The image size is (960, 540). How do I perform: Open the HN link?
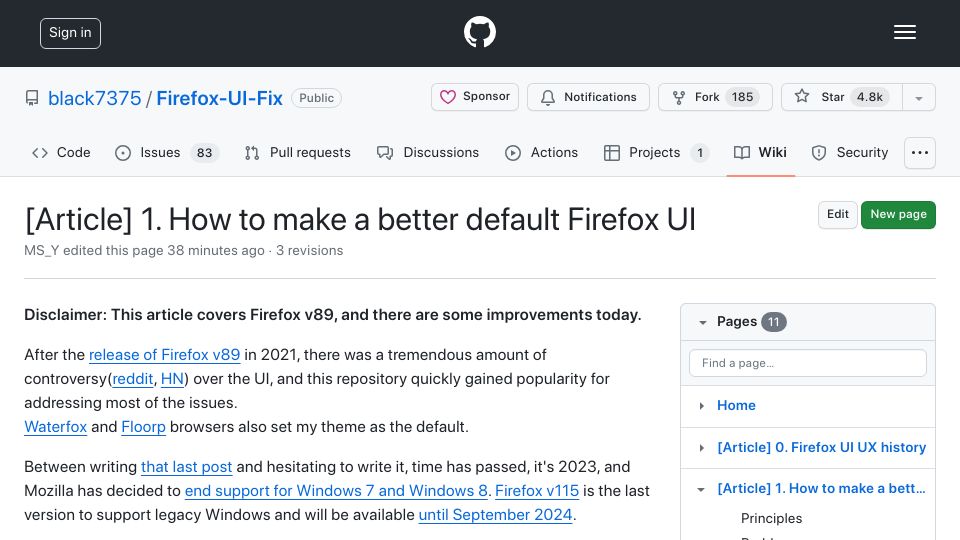172,379
